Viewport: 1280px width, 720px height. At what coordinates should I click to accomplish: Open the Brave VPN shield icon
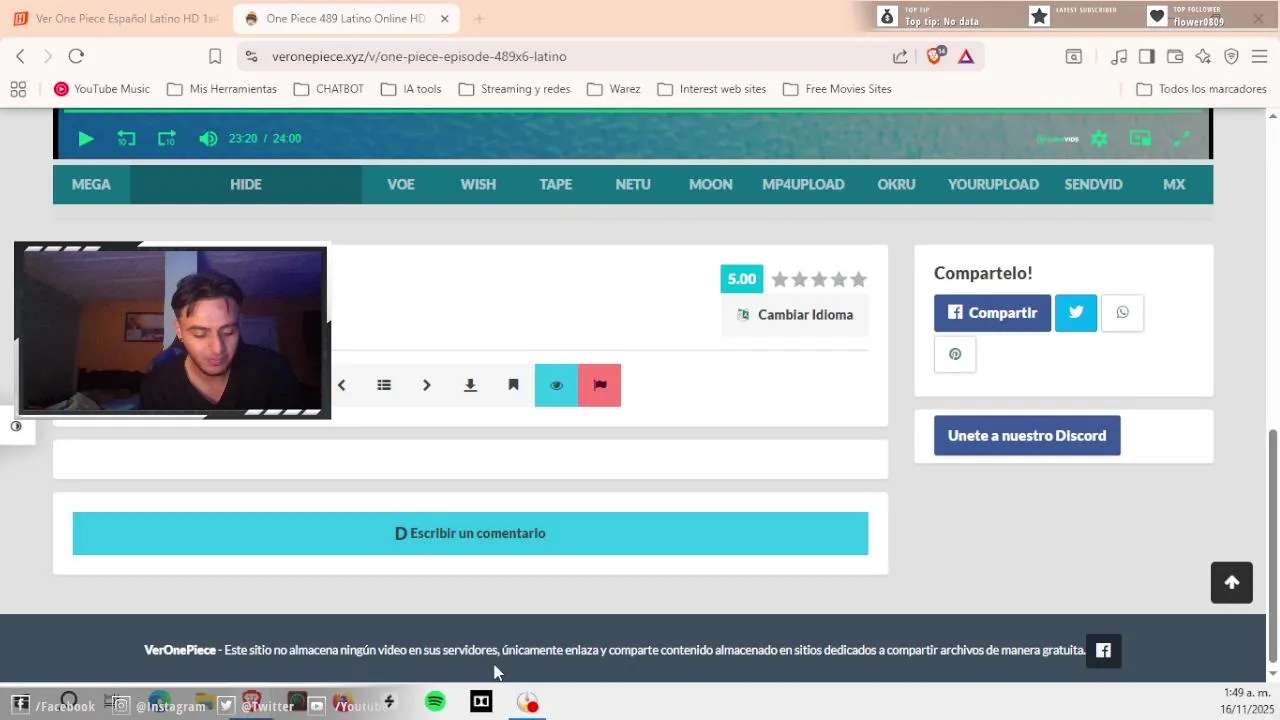1231,56
